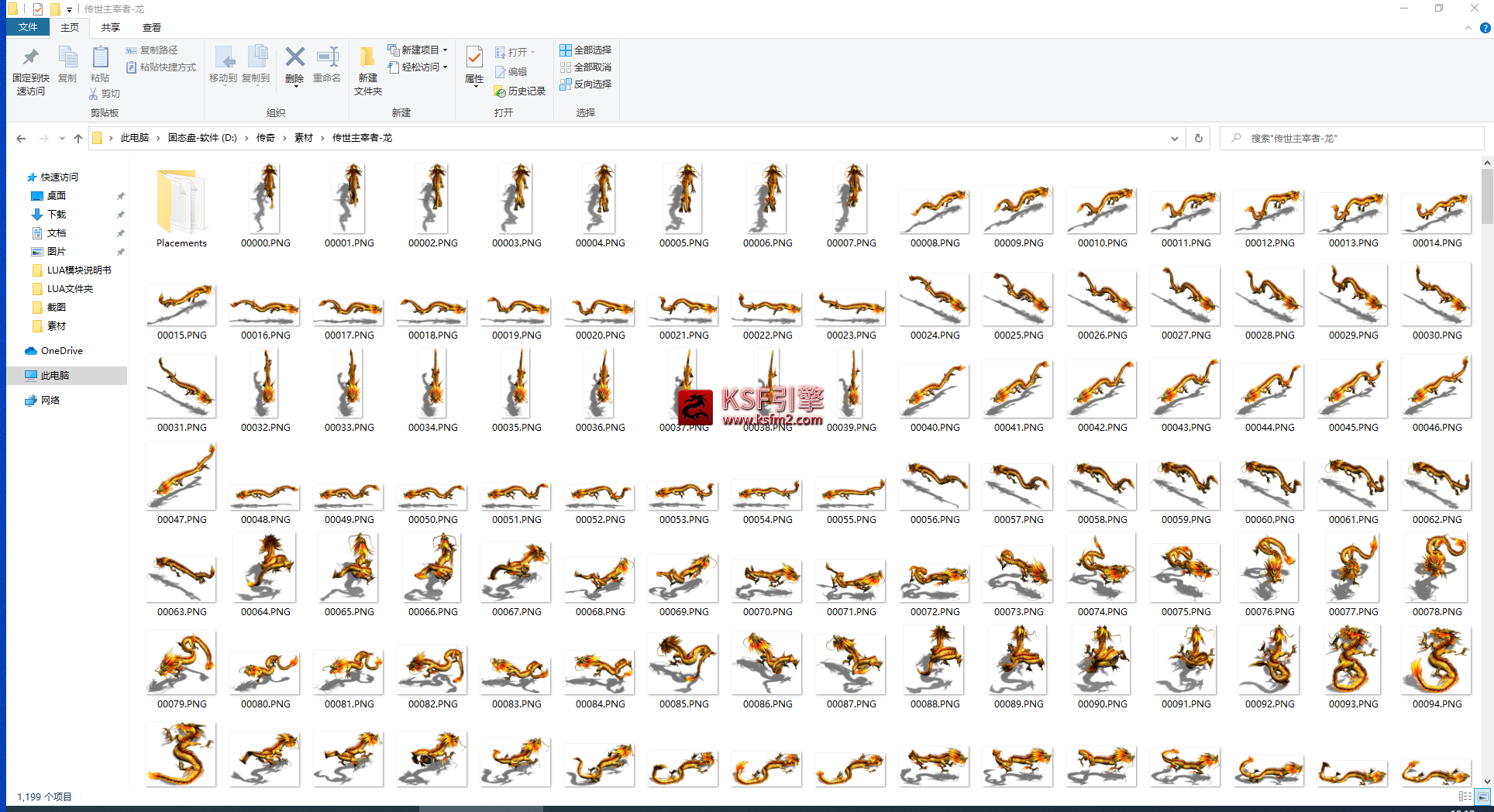Switch to the Share (共享) tab
Image resolution: width=1494 pixels, height=812 pixels.
tap(111, 27)
